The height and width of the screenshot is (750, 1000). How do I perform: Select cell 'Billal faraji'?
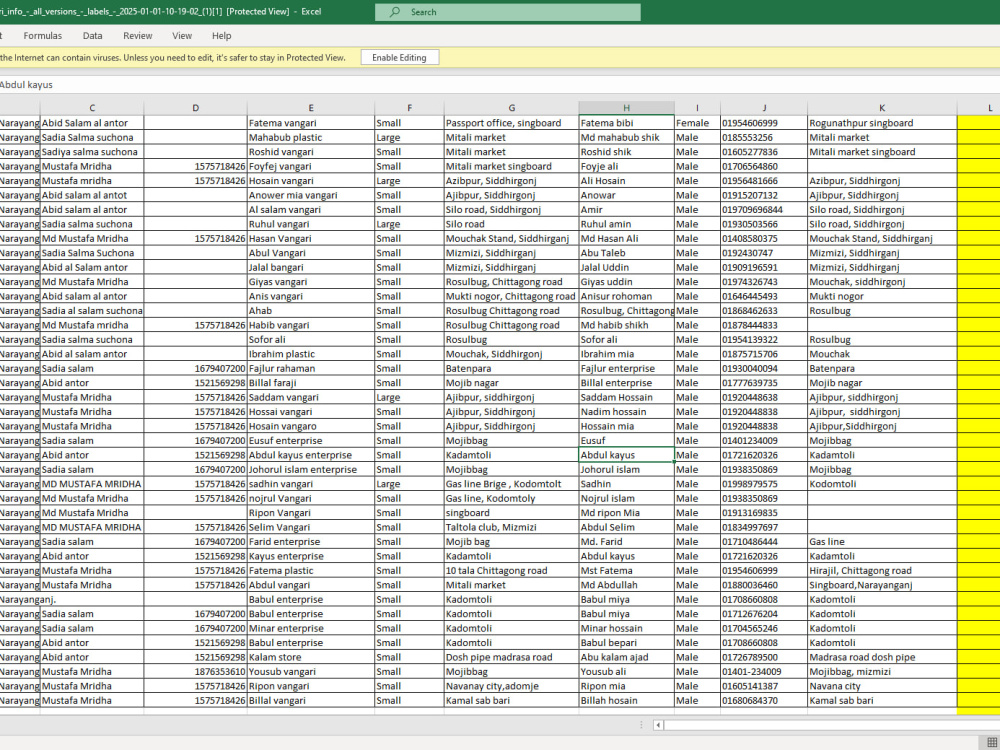click(311, 383)
